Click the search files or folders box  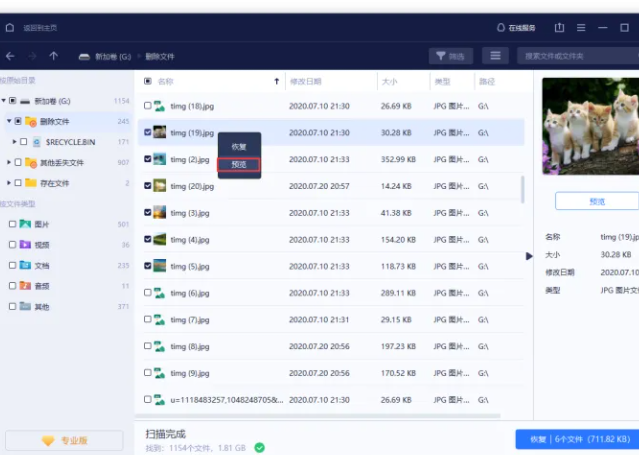tap(578, 56)
